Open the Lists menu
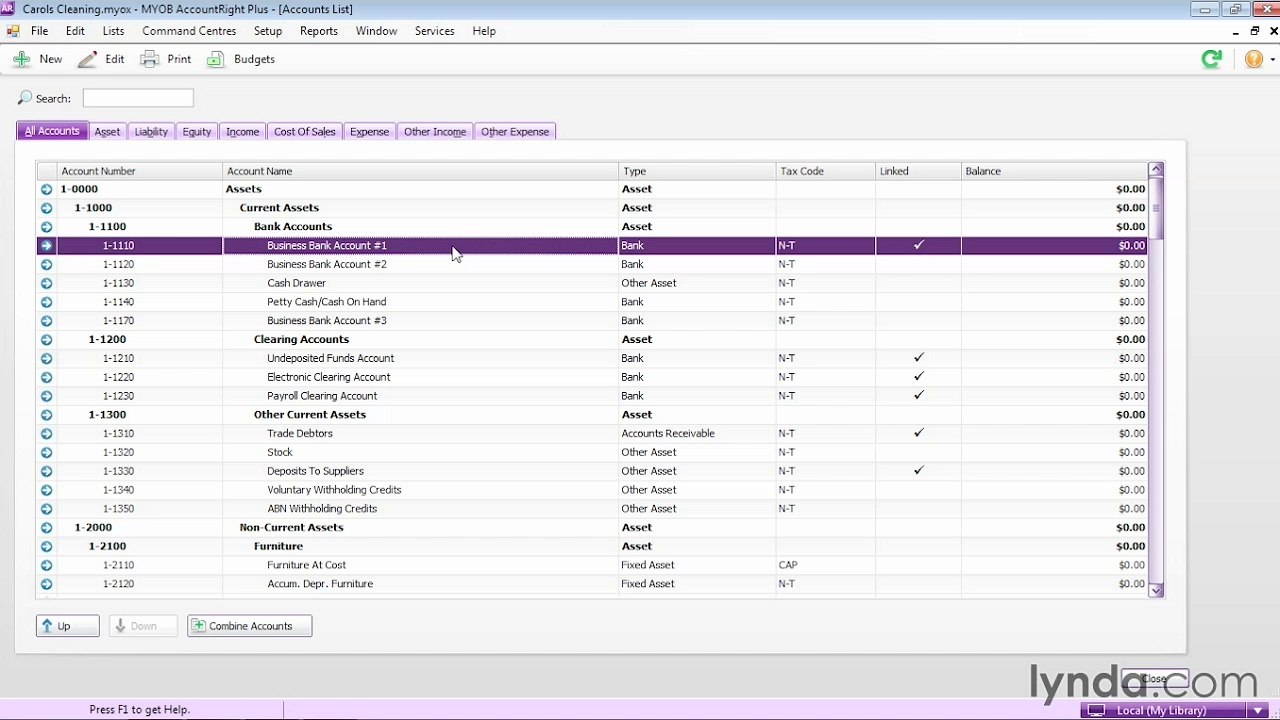Screen dimensions: 1280x720 (x=113, y=31)
